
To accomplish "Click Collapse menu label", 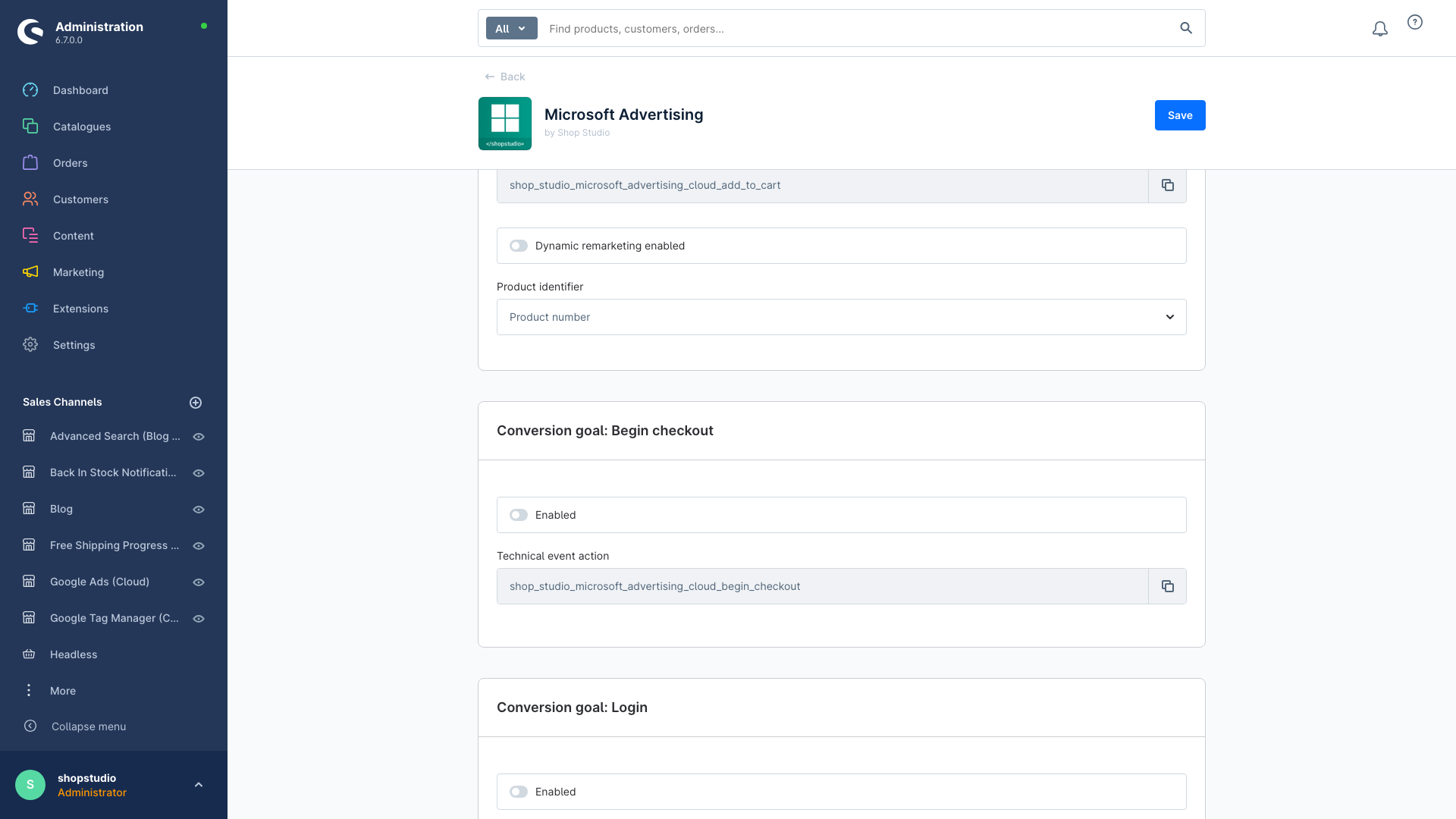I will click(x=89, y=726).
